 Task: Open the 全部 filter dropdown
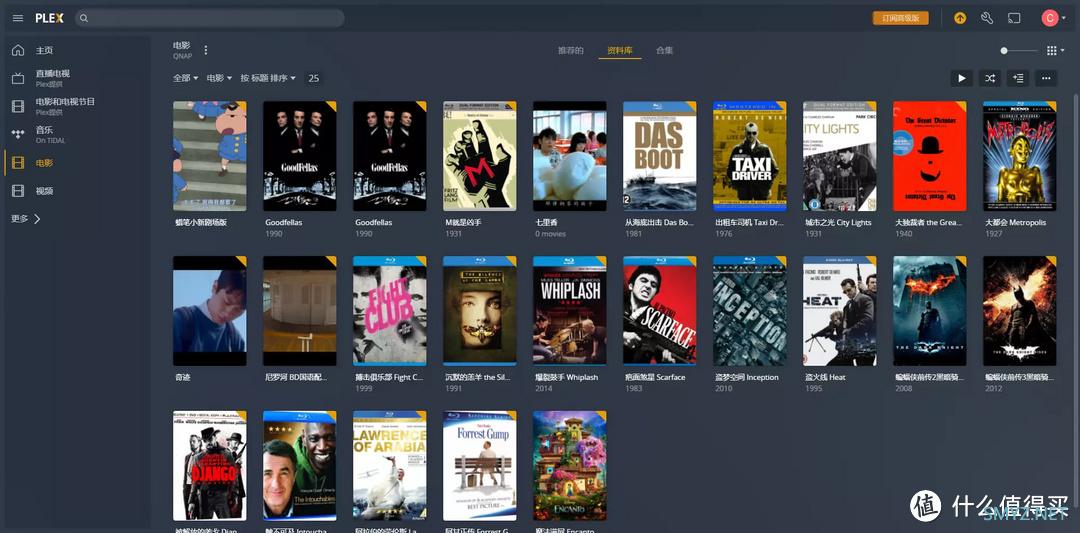point(185,78)
